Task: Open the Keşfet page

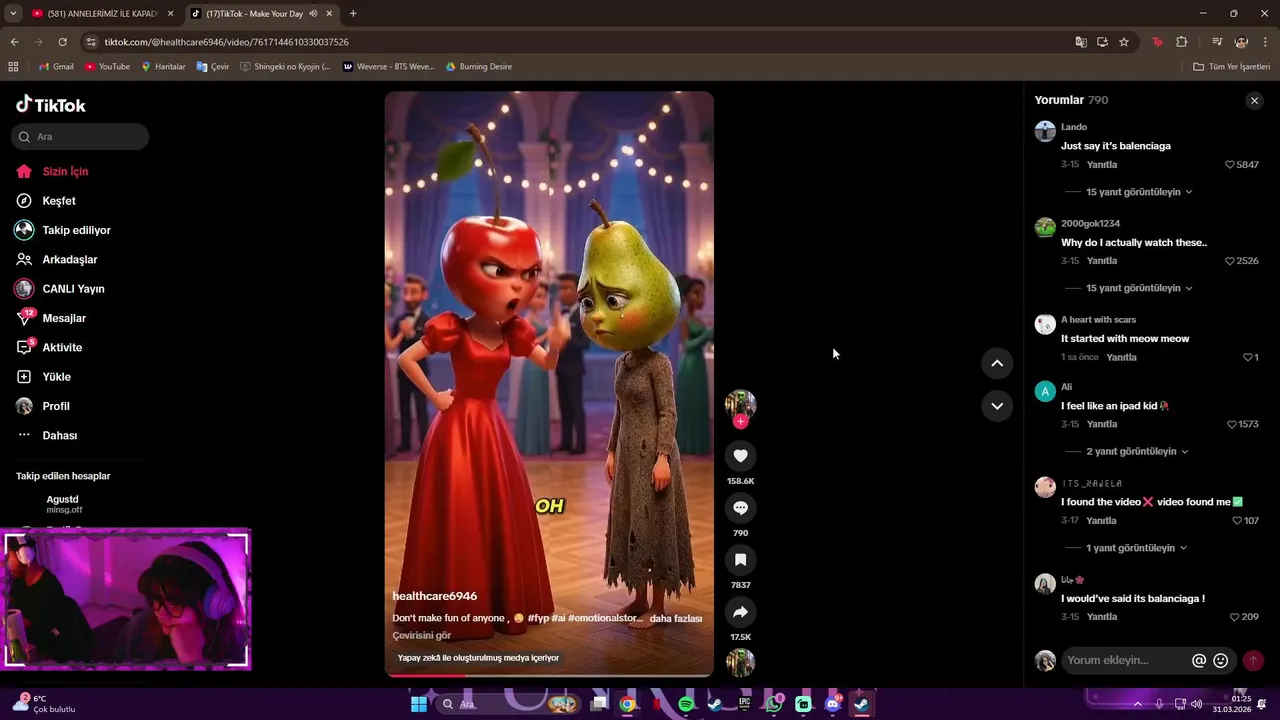Action: pyautogui.click(x=58, y=201)
